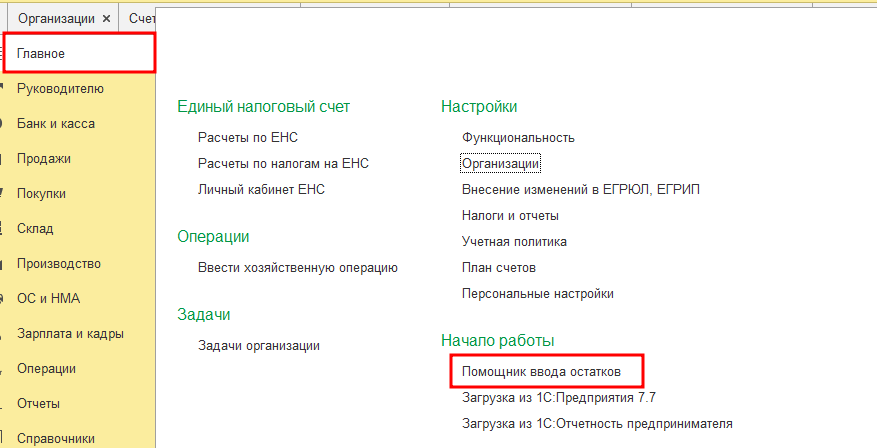Click the Настройки group heading
Viewport: 877px width, 448px height.
point(479,106)
